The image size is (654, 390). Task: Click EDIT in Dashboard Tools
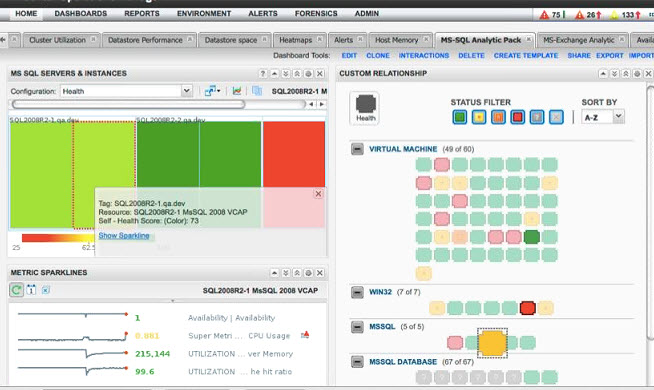pos(349,55)
